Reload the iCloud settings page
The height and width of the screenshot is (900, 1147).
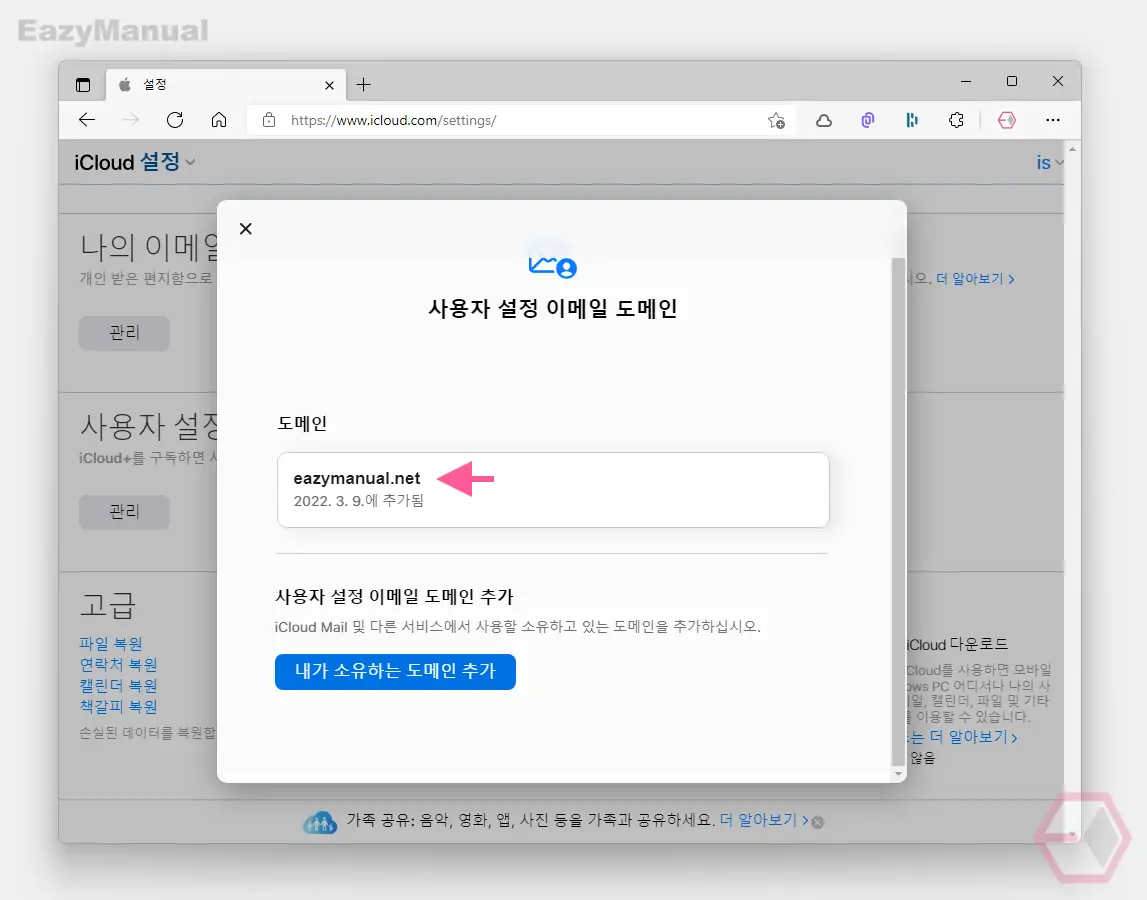pyautogui.click(x=175, y=120)
